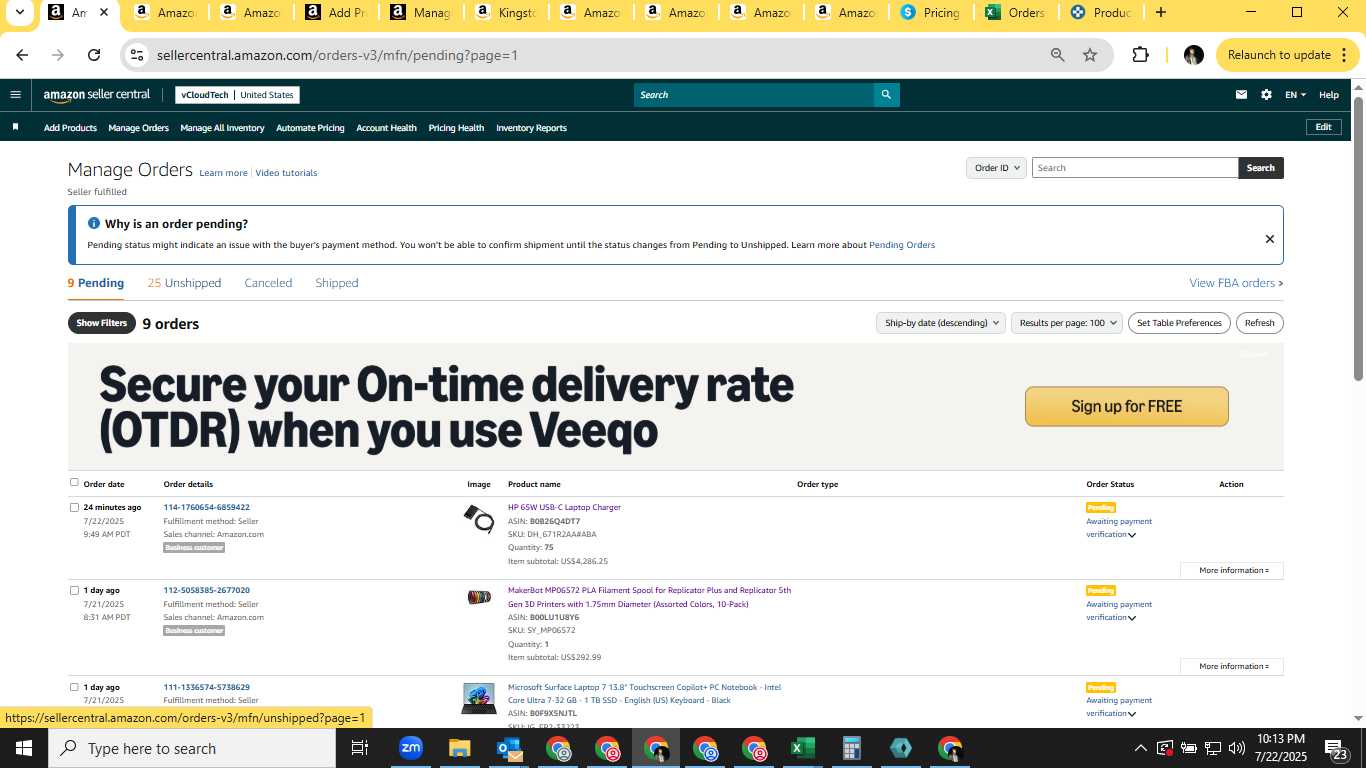This screenshot has width=1366, height=768.
Task: Open Calculator from the taskbar
Action: (x=851, y=748)
